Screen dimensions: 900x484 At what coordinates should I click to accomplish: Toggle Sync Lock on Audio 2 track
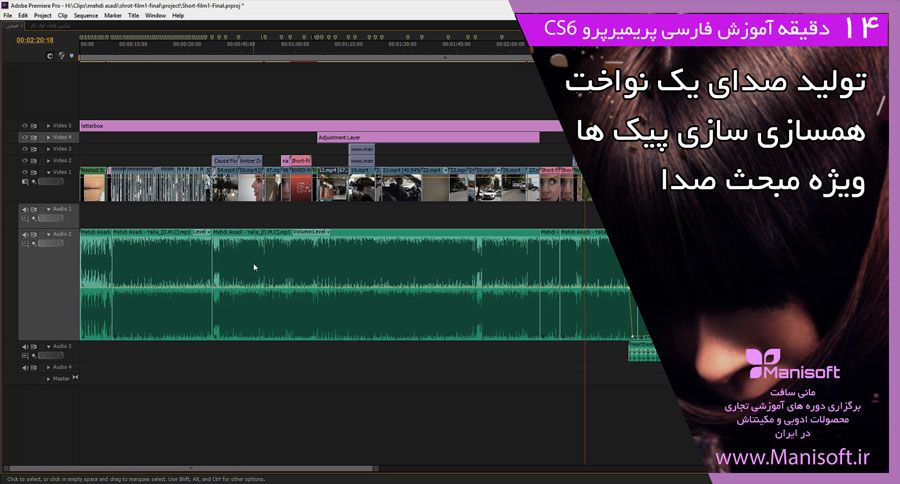click(x=34, y=234)
